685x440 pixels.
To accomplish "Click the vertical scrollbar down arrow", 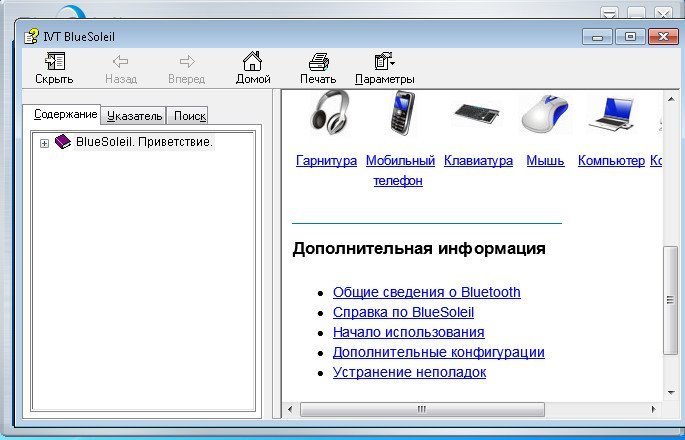I will click(x=671, y=393).
